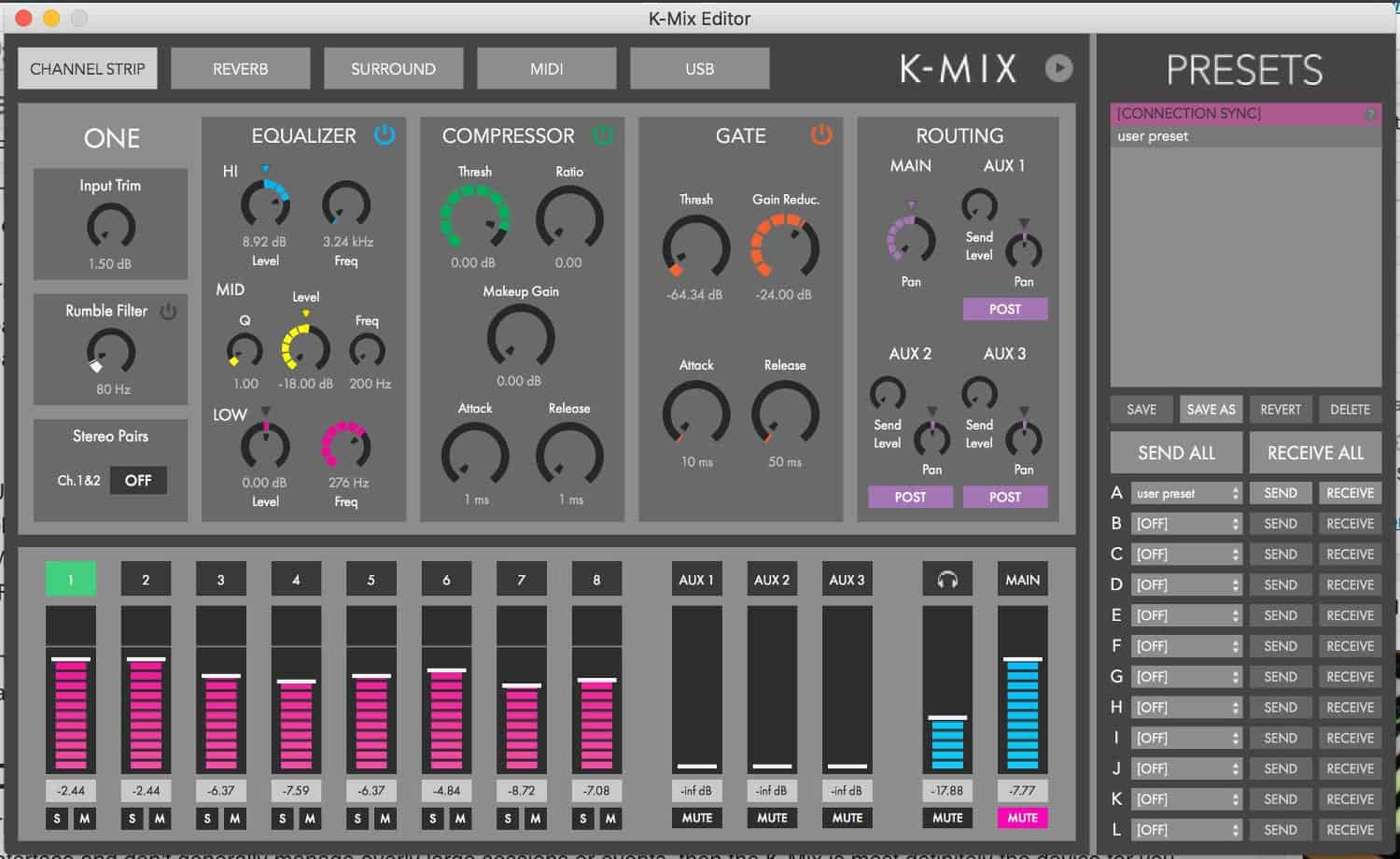Select 'user preset' in presets list
The image size is (1400, 859).
tap(1245, 136)
